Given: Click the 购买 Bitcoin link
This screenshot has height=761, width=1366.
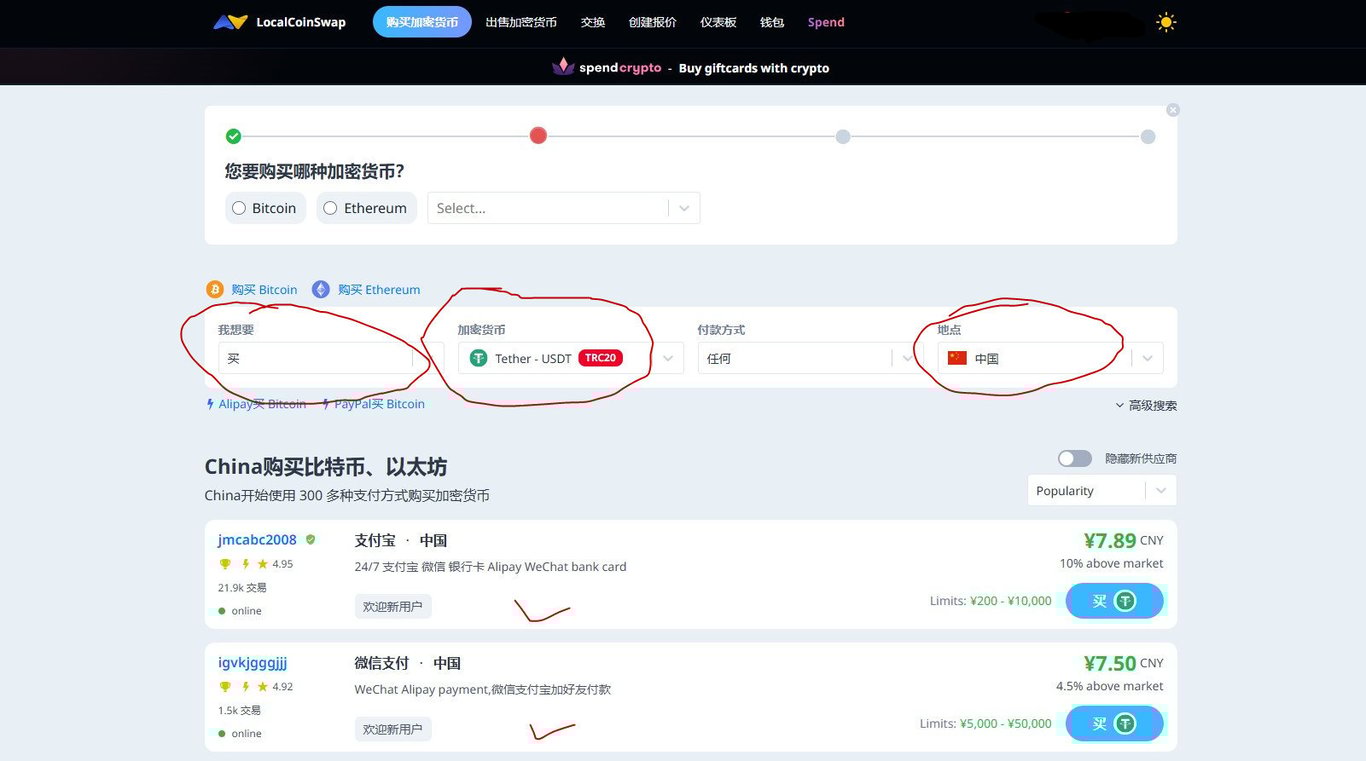Looking at the screenshot, I should pos(264,289).
